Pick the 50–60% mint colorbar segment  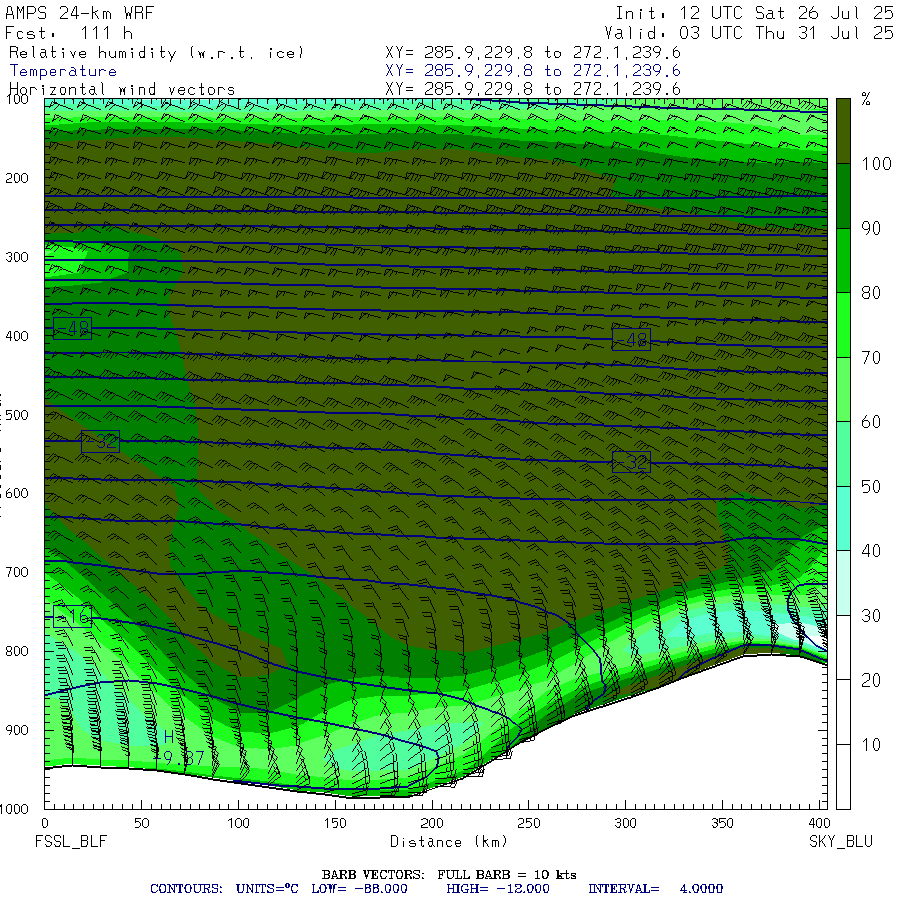click(x=843, y=454)
